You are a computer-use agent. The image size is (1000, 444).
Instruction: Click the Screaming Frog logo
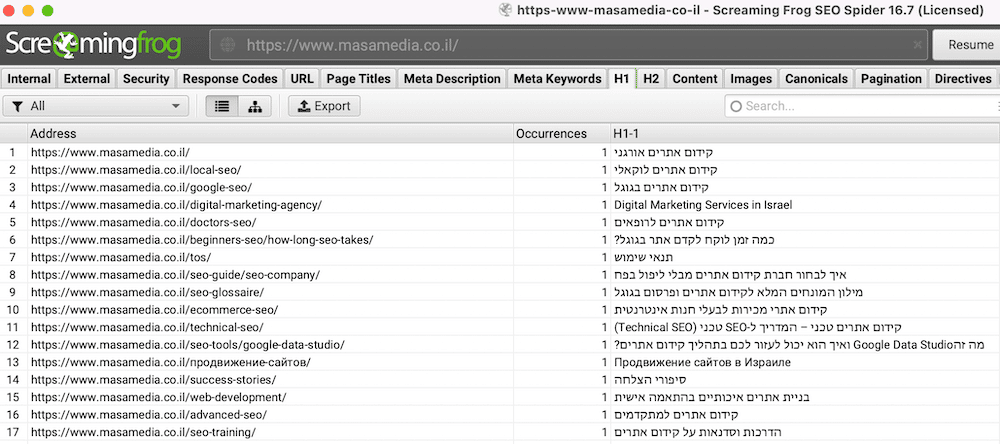(93, 44)
